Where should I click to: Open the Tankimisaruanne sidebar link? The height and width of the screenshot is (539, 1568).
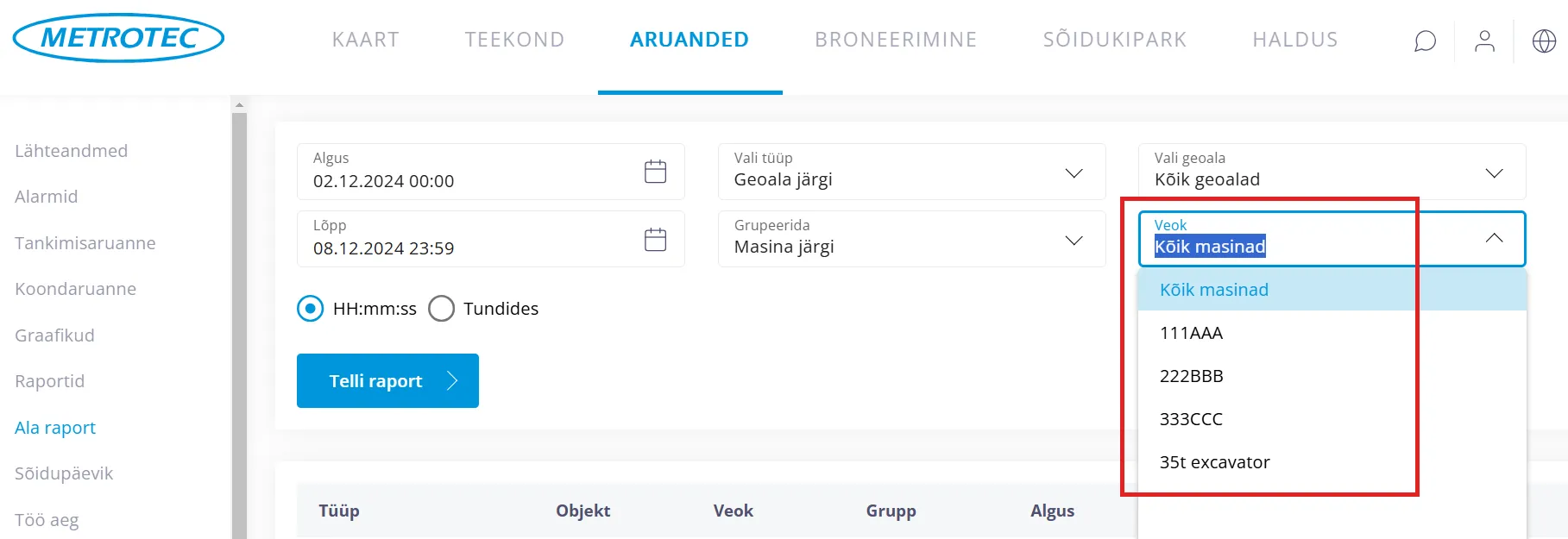coord(85,243)
